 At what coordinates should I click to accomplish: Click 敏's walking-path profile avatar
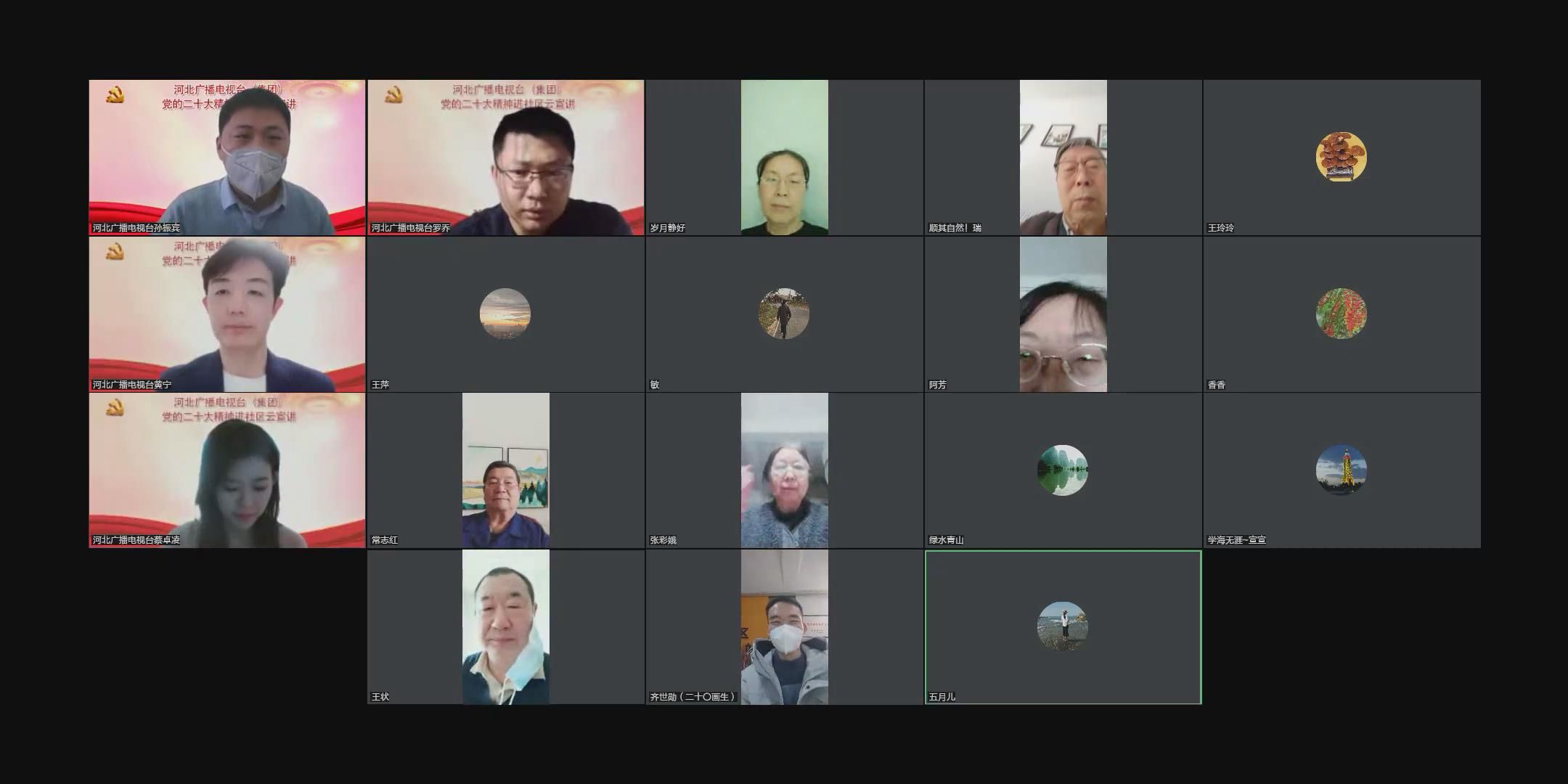coord(783,314)
